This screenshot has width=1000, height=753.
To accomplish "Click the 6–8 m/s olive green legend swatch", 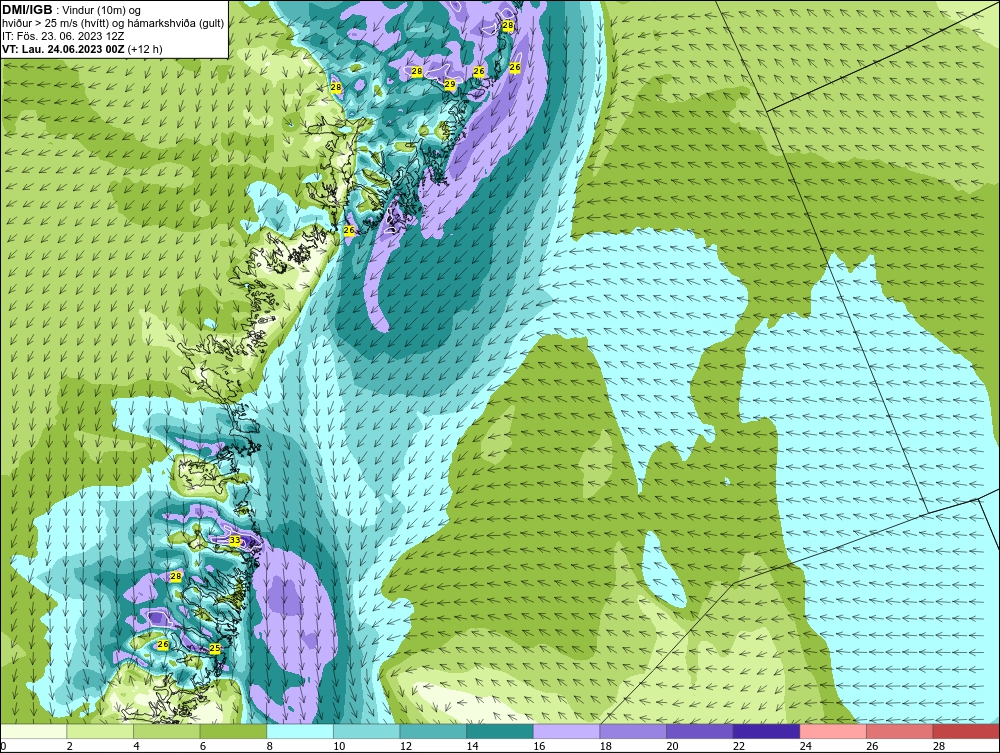I will click(233, 731).
